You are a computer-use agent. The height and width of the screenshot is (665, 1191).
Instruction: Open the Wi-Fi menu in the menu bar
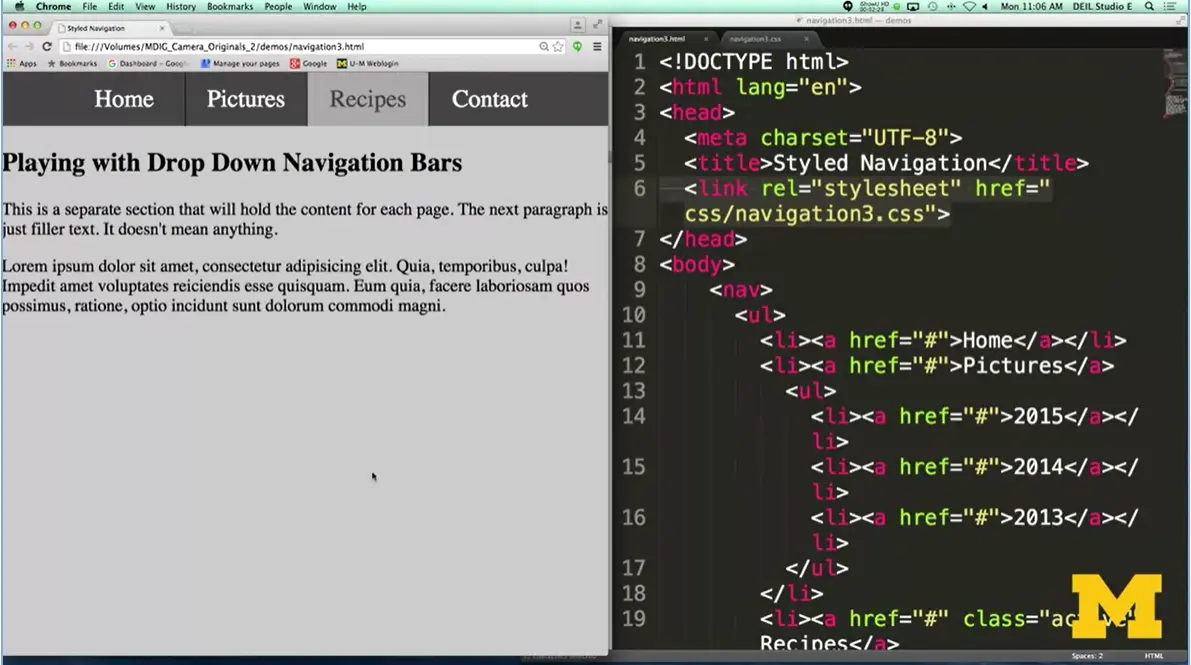pos(968,6)
